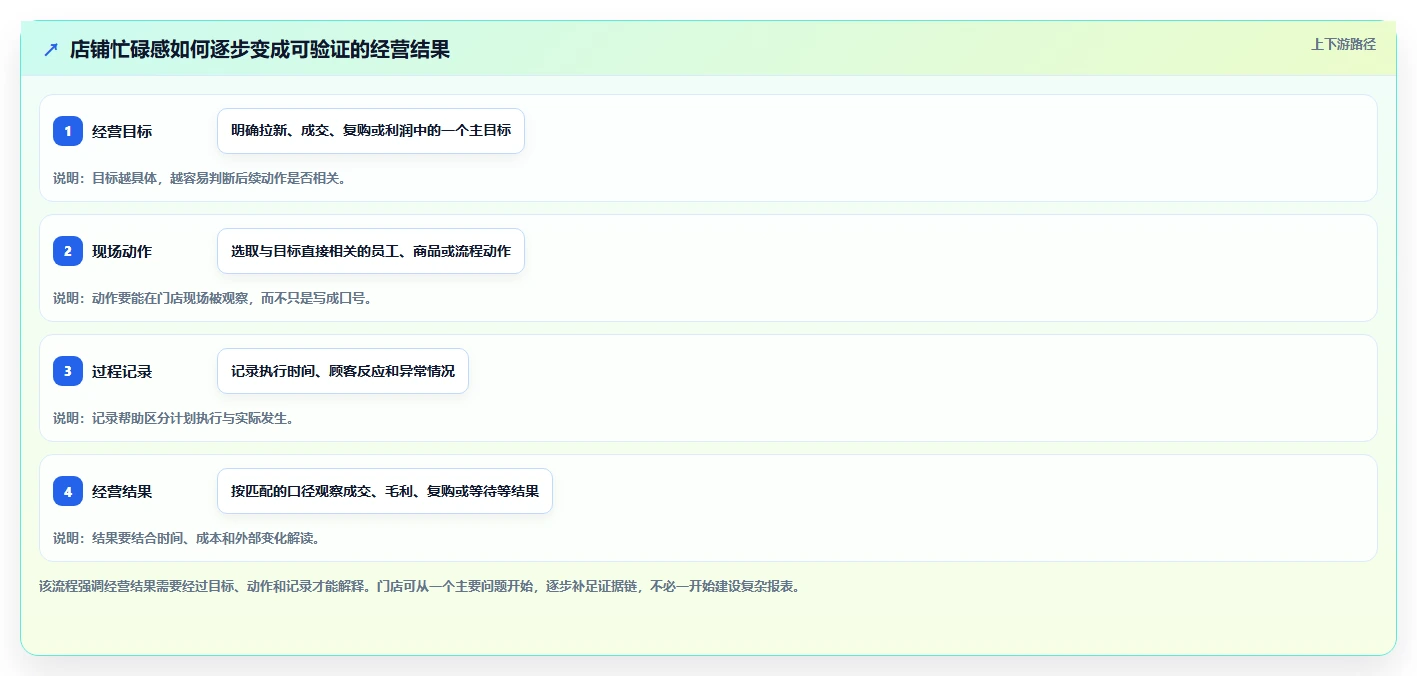
Task: Click the title 店铺忙碌感如何逐步变成可验证的经营结果
Action: [259, 49]
